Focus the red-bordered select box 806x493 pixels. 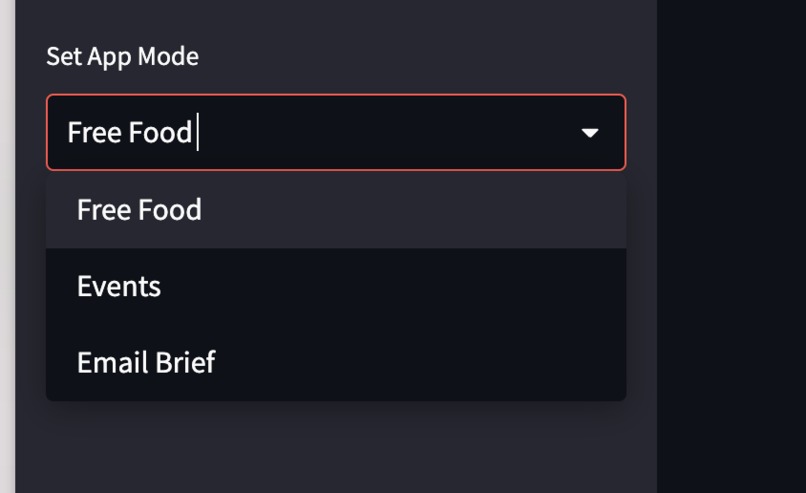tap(336, 132)
